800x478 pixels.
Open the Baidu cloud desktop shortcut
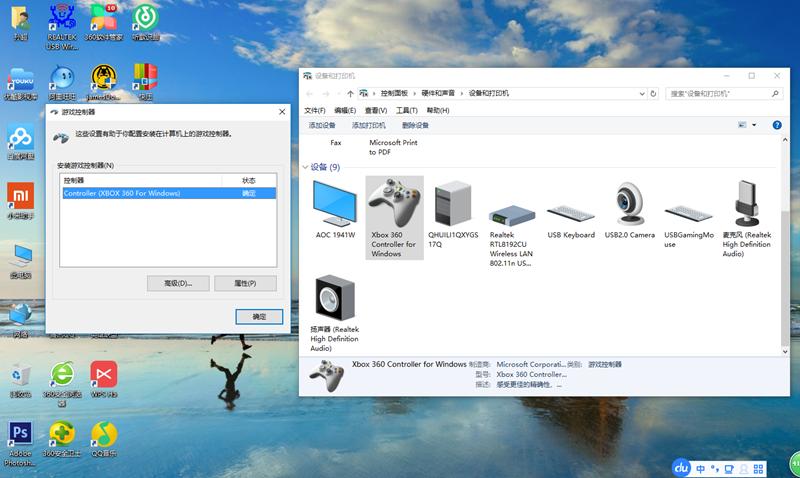coord(20,142)
